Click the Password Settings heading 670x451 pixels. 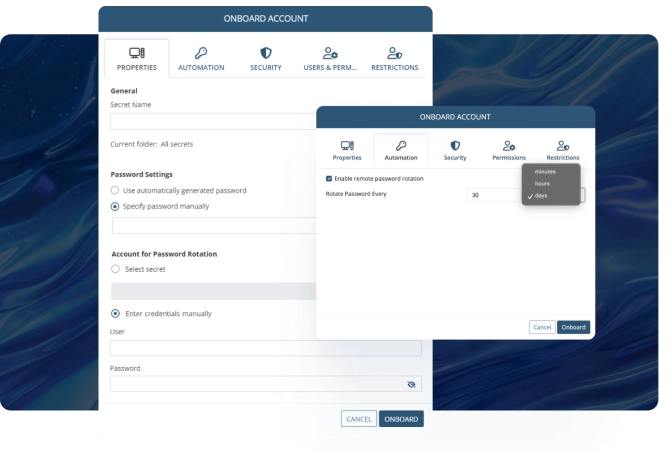(141, 174)
